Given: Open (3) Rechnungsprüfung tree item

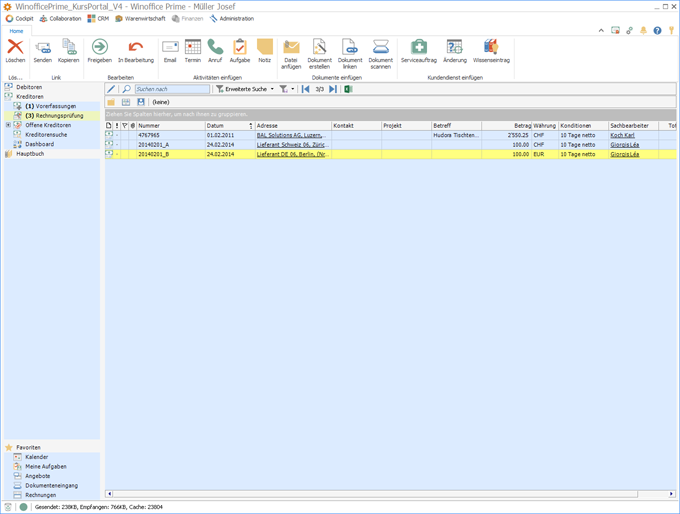Looking at the screenshot, I should 54,116.
